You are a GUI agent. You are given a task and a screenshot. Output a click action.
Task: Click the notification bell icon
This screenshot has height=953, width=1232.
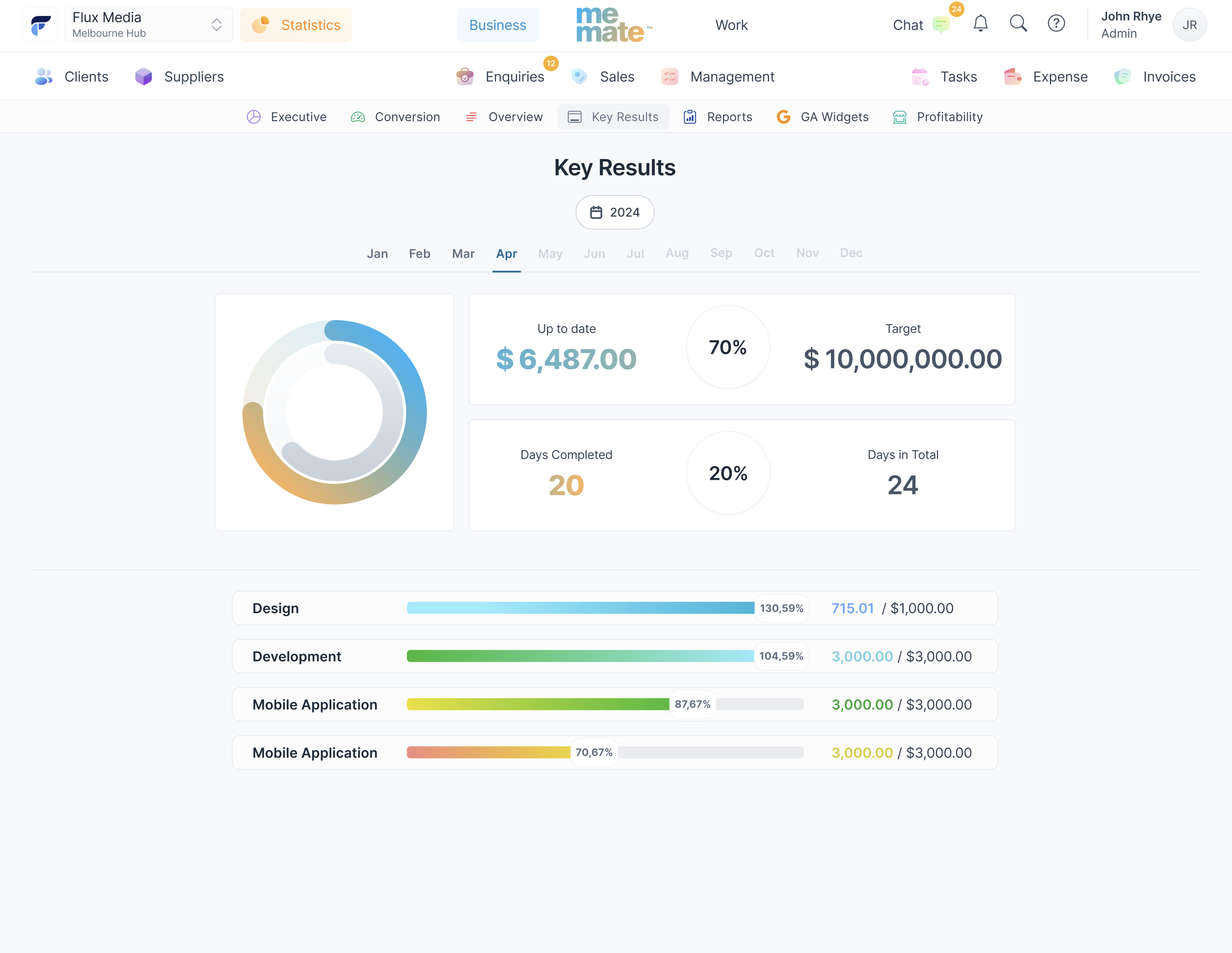pos(980,23)
